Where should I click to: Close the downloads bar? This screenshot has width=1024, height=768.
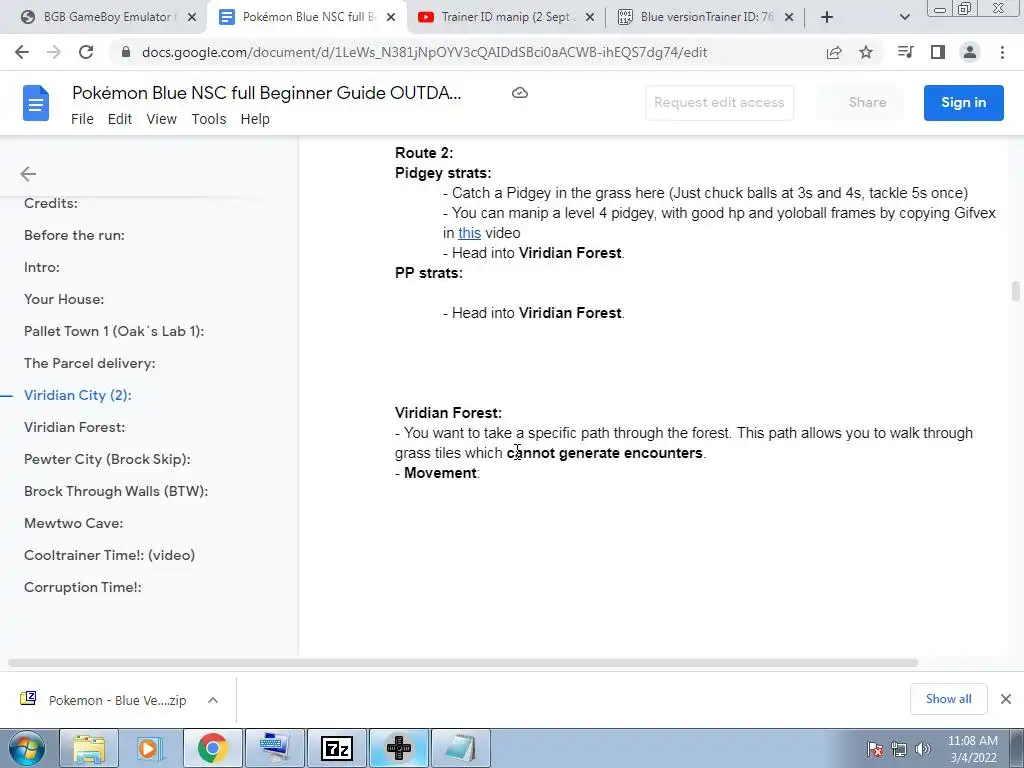tap(1006, 699)
